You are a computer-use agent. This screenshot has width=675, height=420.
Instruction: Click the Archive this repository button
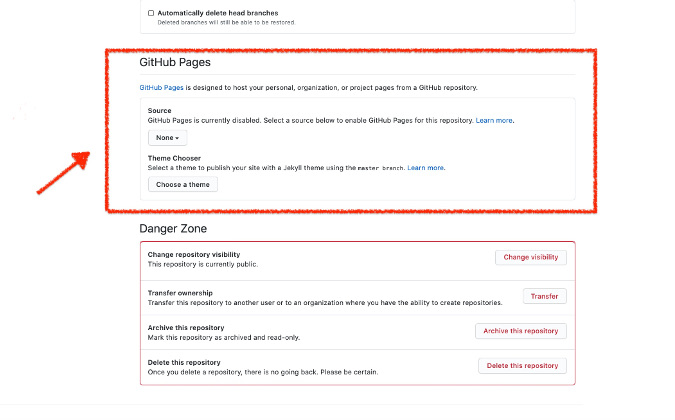pyautogui.click(x=521, y=331)
